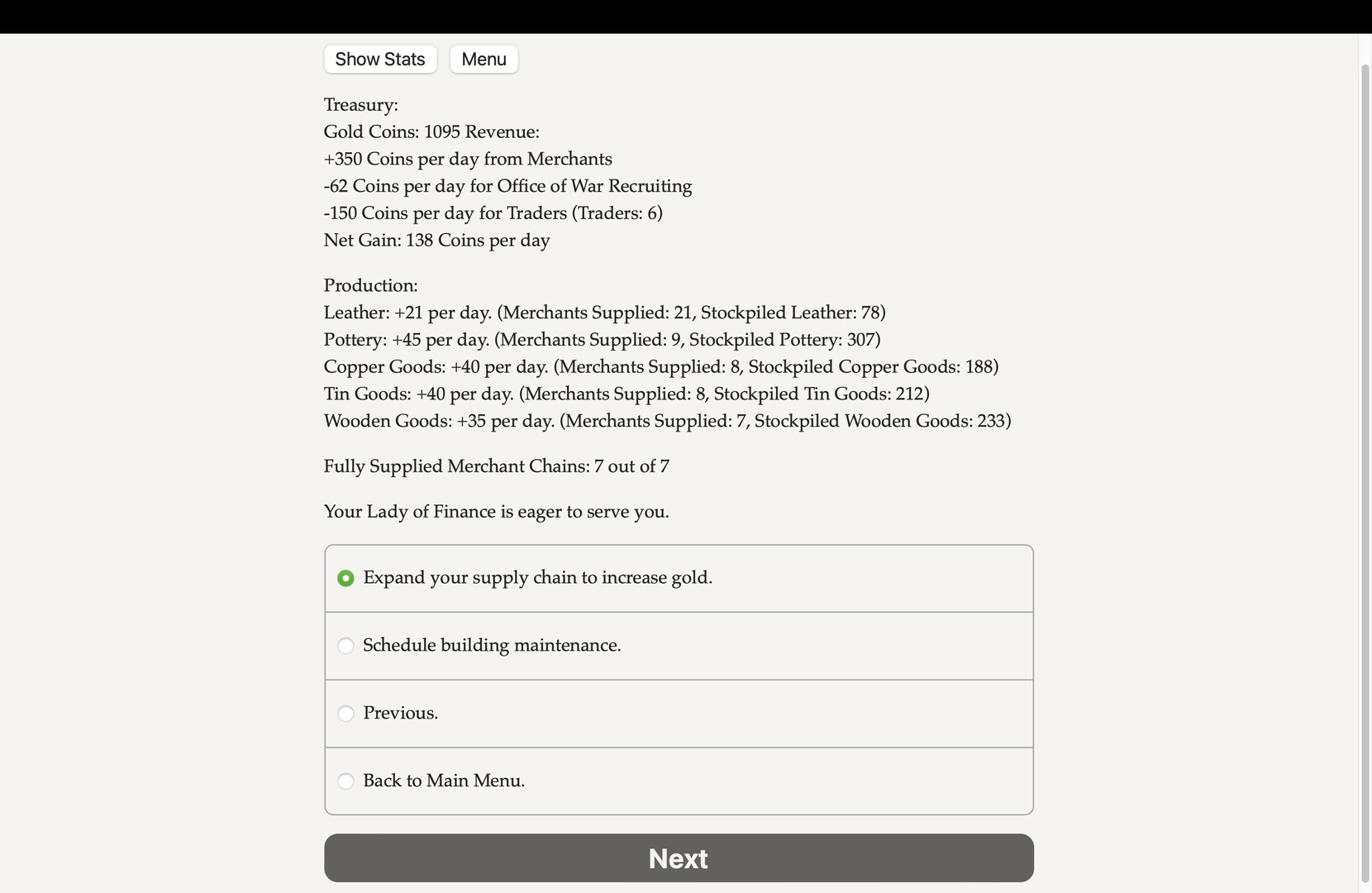Click the vertical page scrollbar
This screenshot has width=1372, height=893.
coord(1365,463)
